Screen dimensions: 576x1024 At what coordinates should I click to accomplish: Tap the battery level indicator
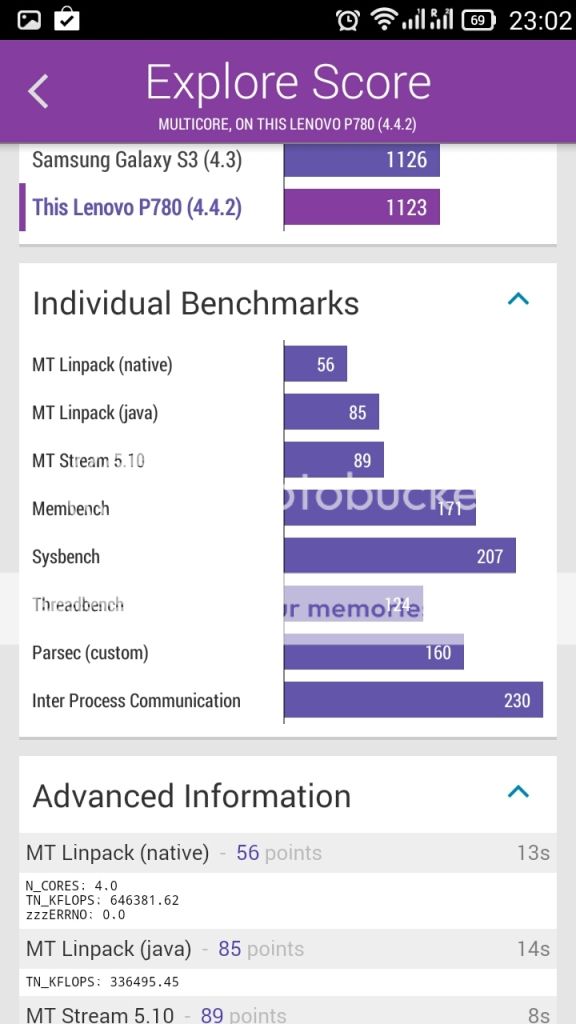click(479, 20)
